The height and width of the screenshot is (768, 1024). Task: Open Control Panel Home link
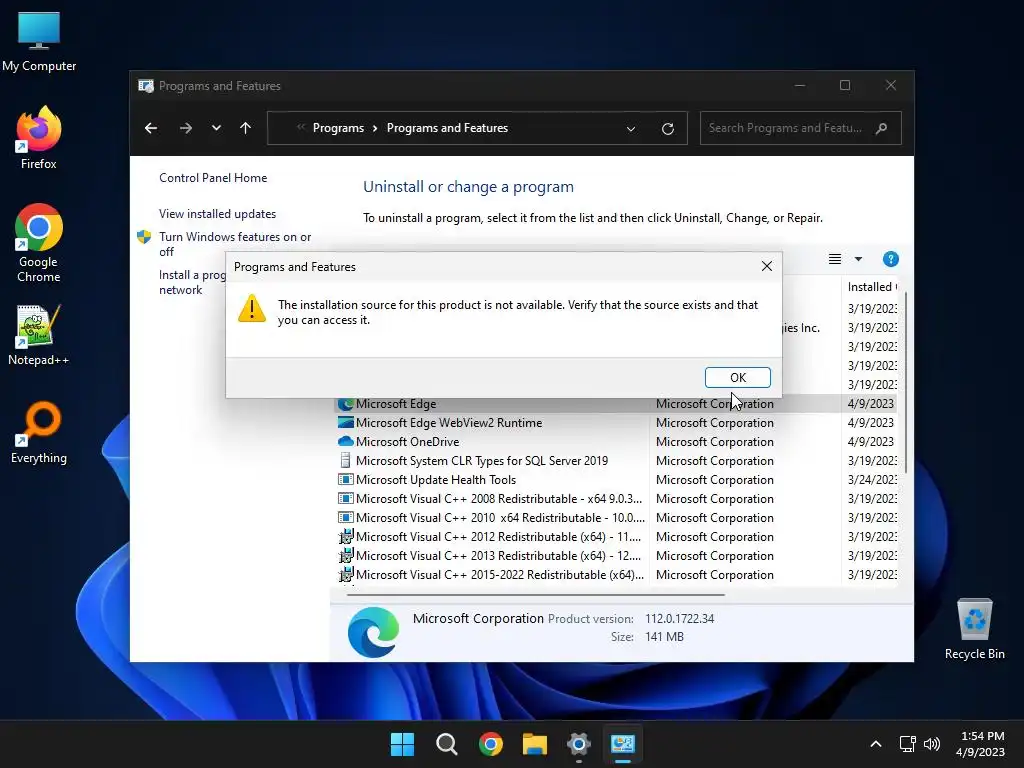pos(213,178)
